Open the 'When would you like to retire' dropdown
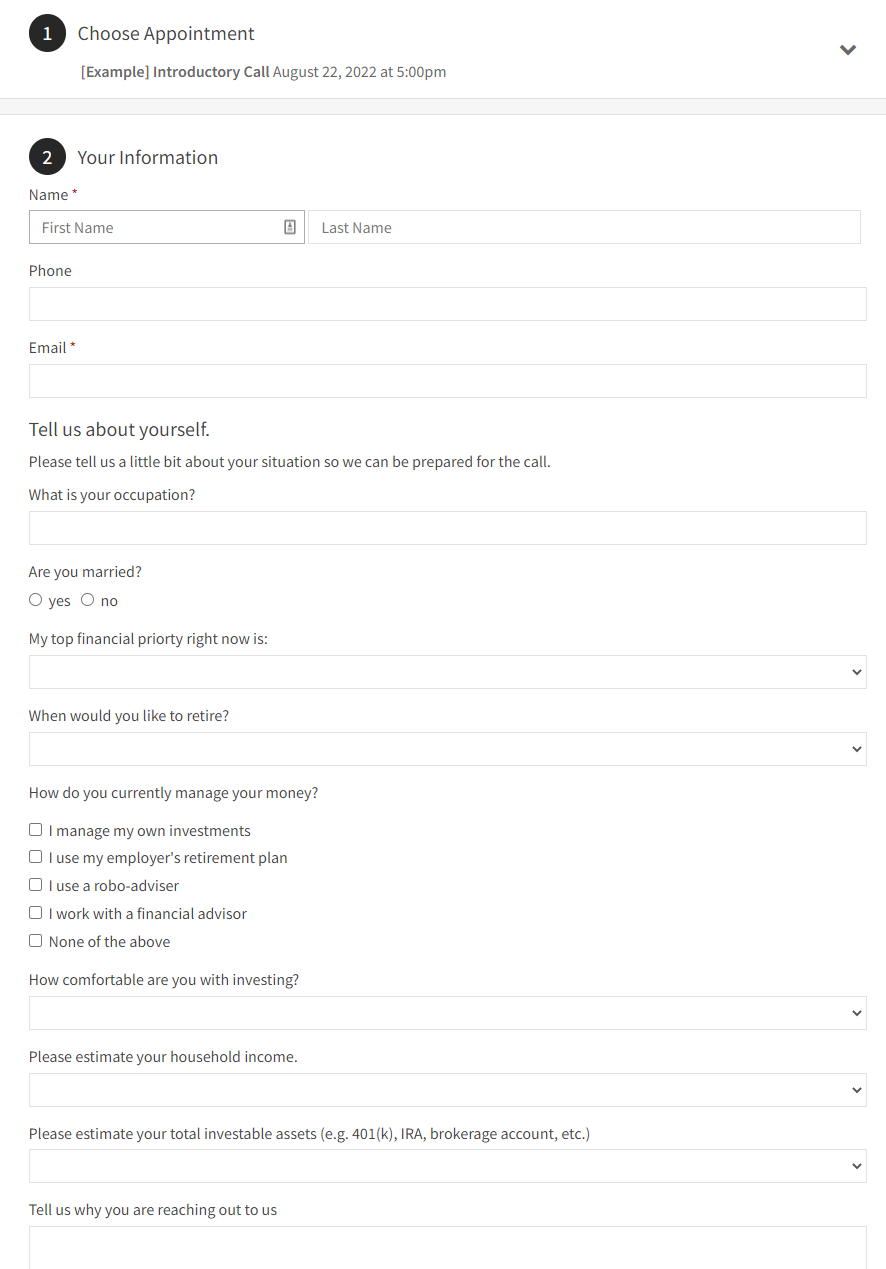This screenshot has width=886, height=1269. click(448, 749)
